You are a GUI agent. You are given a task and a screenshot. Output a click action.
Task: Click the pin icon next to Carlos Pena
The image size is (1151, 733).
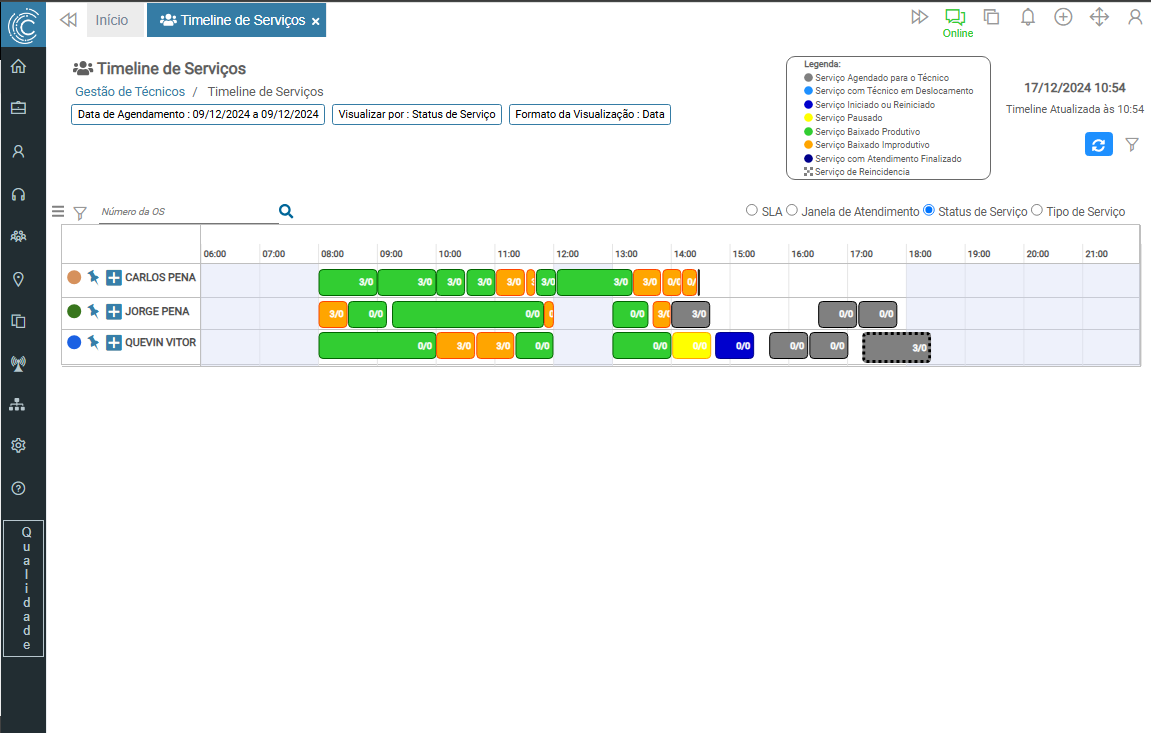(x=94, y=277)
